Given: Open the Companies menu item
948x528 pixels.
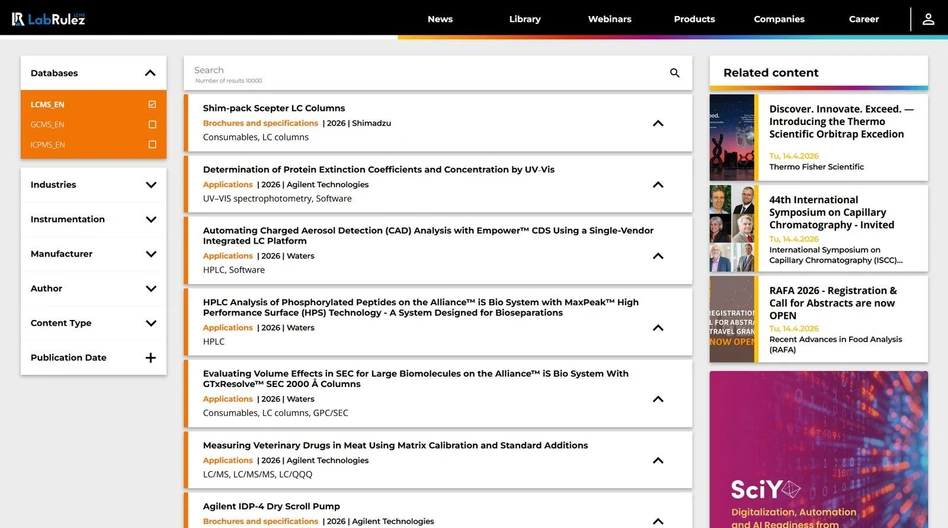Looking at the screenshot, I should [779, 19].
